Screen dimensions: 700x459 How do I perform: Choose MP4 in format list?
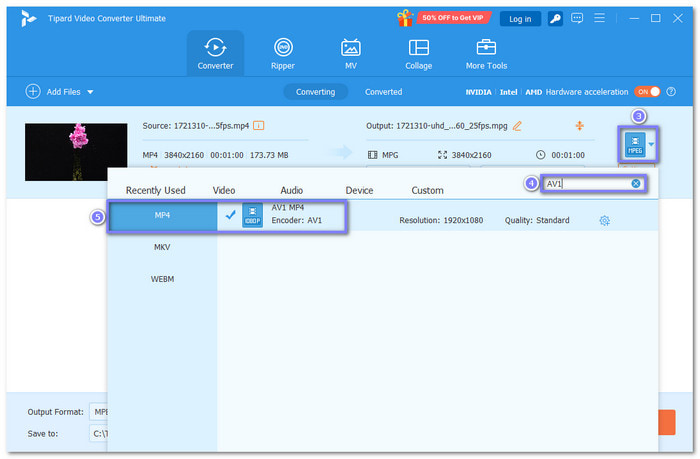coord(162,215)
